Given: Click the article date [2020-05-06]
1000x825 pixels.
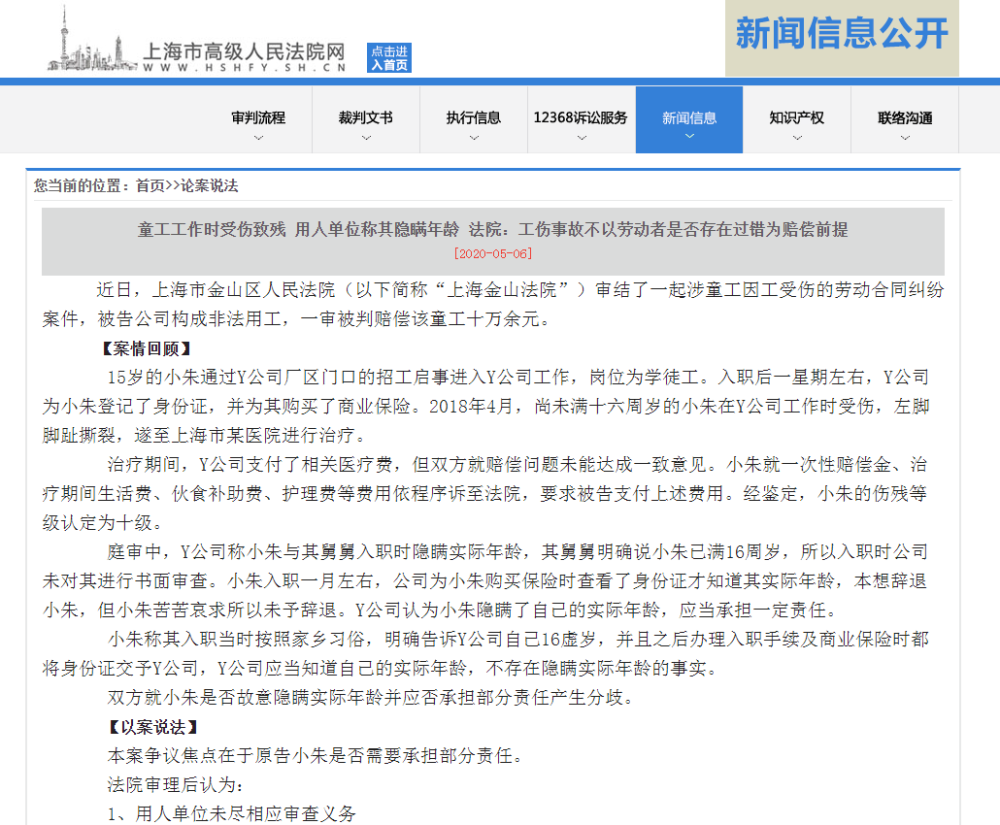Looking at the screenshot, I should click(x=493, y=254).
